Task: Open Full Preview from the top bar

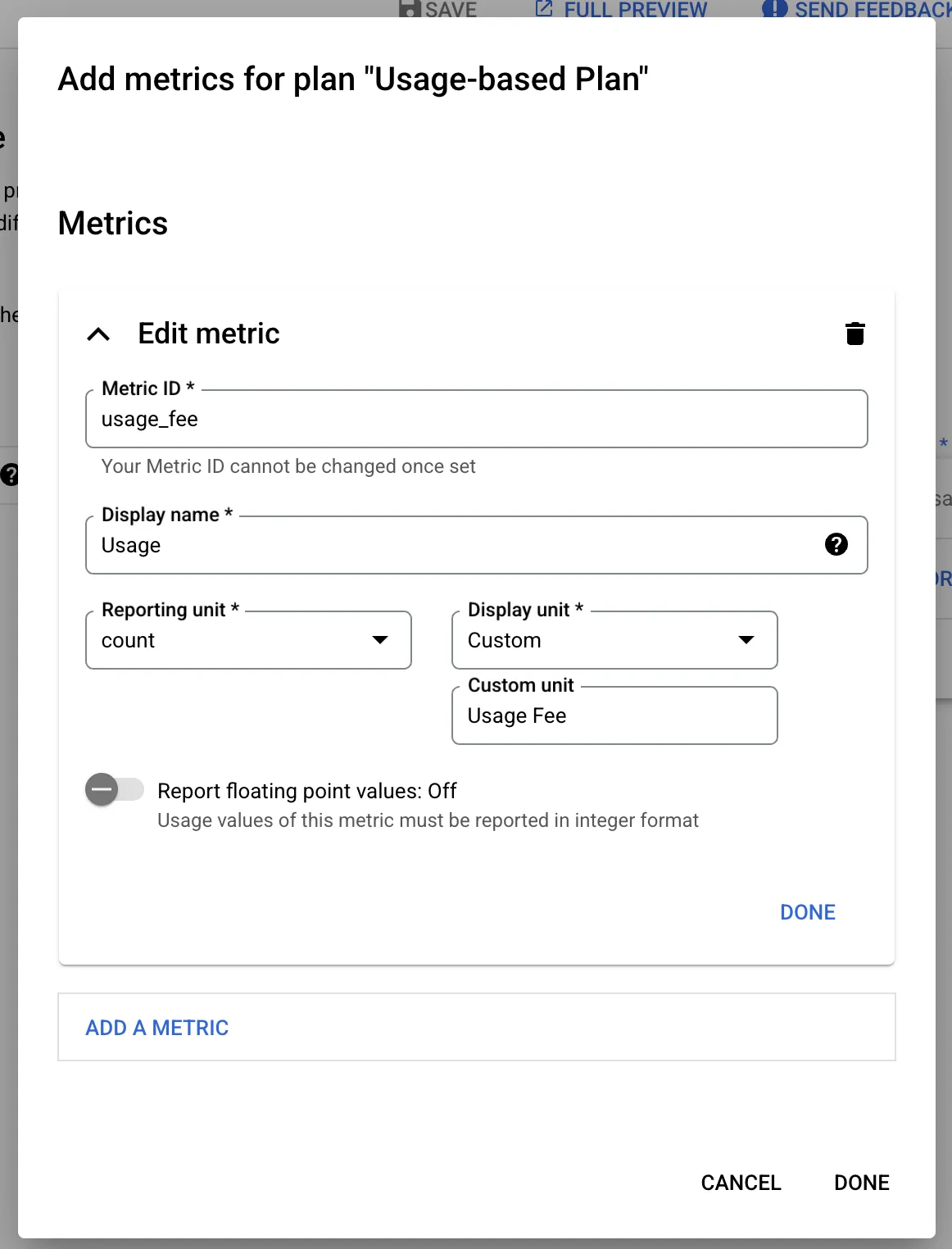Action: pyautogui.click(x=635, y=9)
